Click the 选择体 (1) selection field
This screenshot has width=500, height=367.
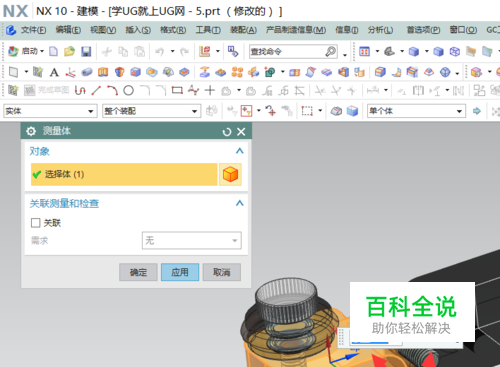coord(124,174)
